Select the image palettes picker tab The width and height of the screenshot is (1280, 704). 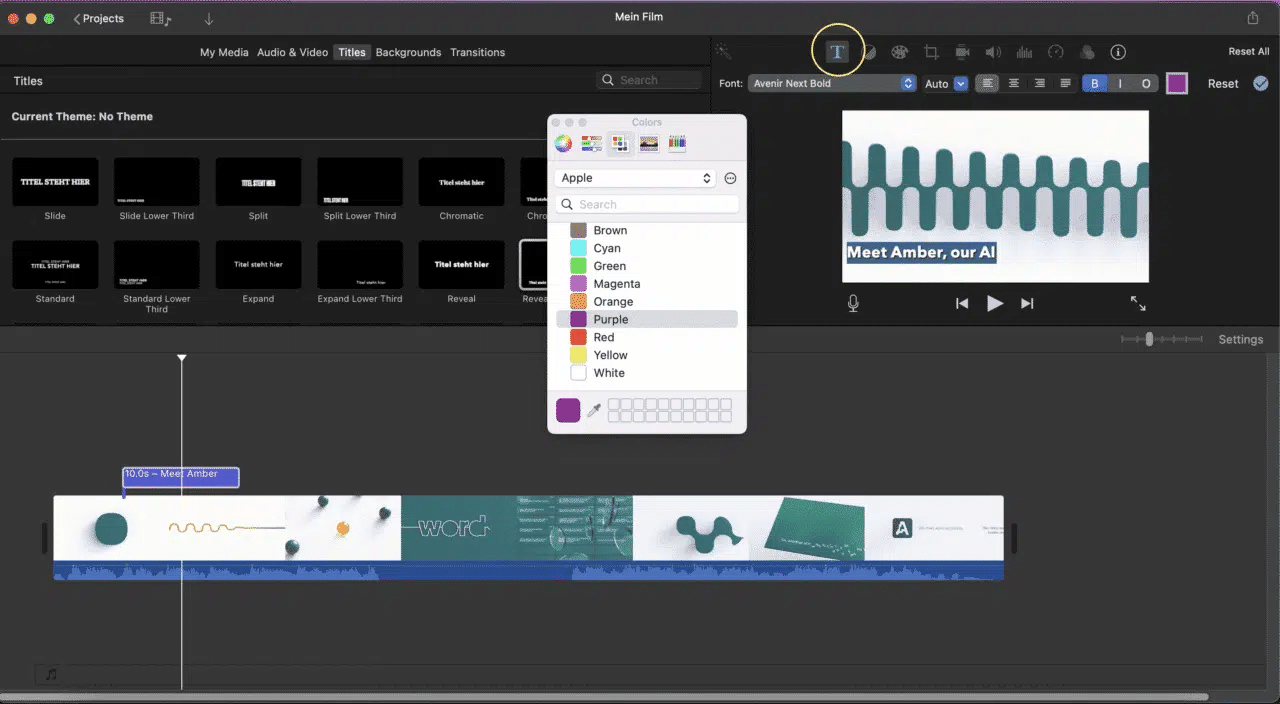pyautogui.click(x=649, y=144)
